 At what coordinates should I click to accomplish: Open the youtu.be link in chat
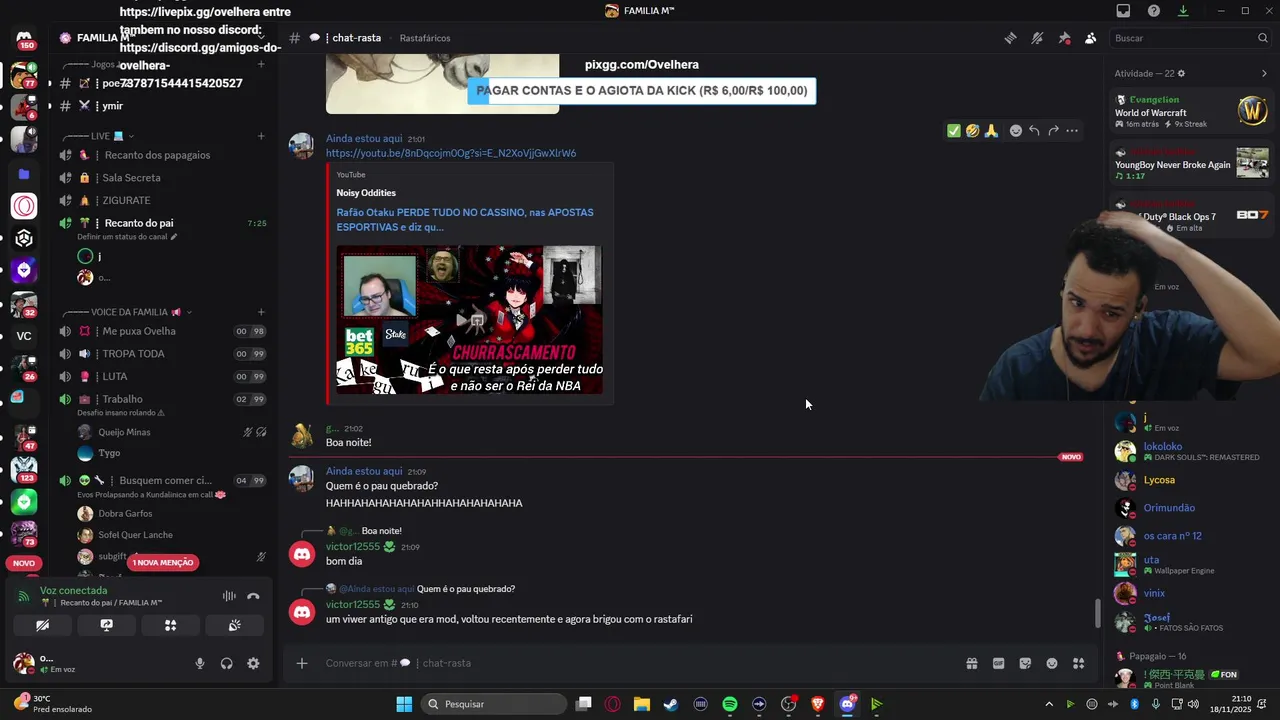click(x=451, y=153)
